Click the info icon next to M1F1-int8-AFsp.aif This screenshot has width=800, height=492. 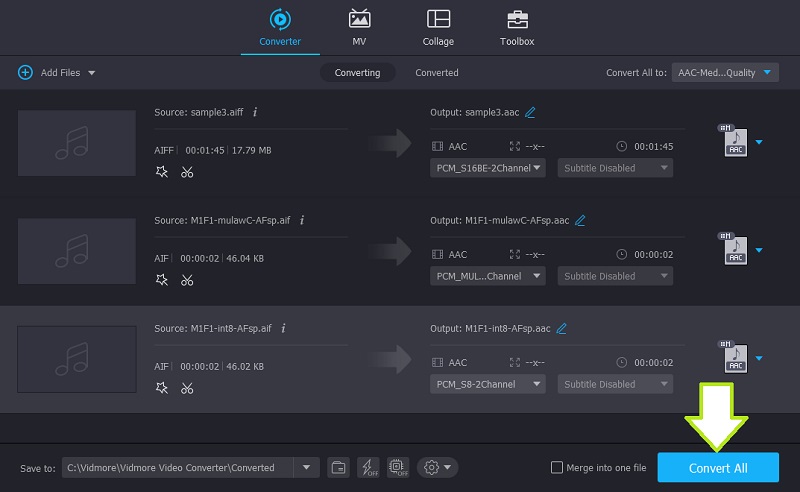click(283, 328)
